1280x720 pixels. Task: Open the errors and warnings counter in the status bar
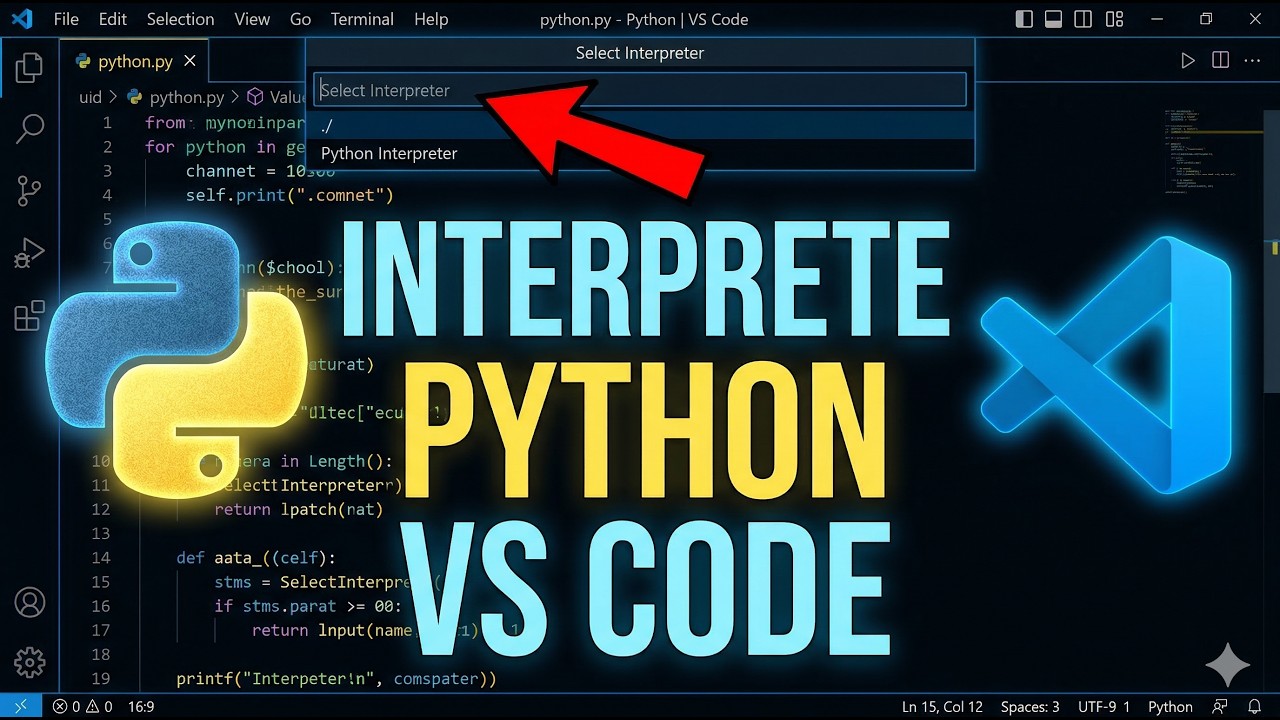(x=83, y=707)
